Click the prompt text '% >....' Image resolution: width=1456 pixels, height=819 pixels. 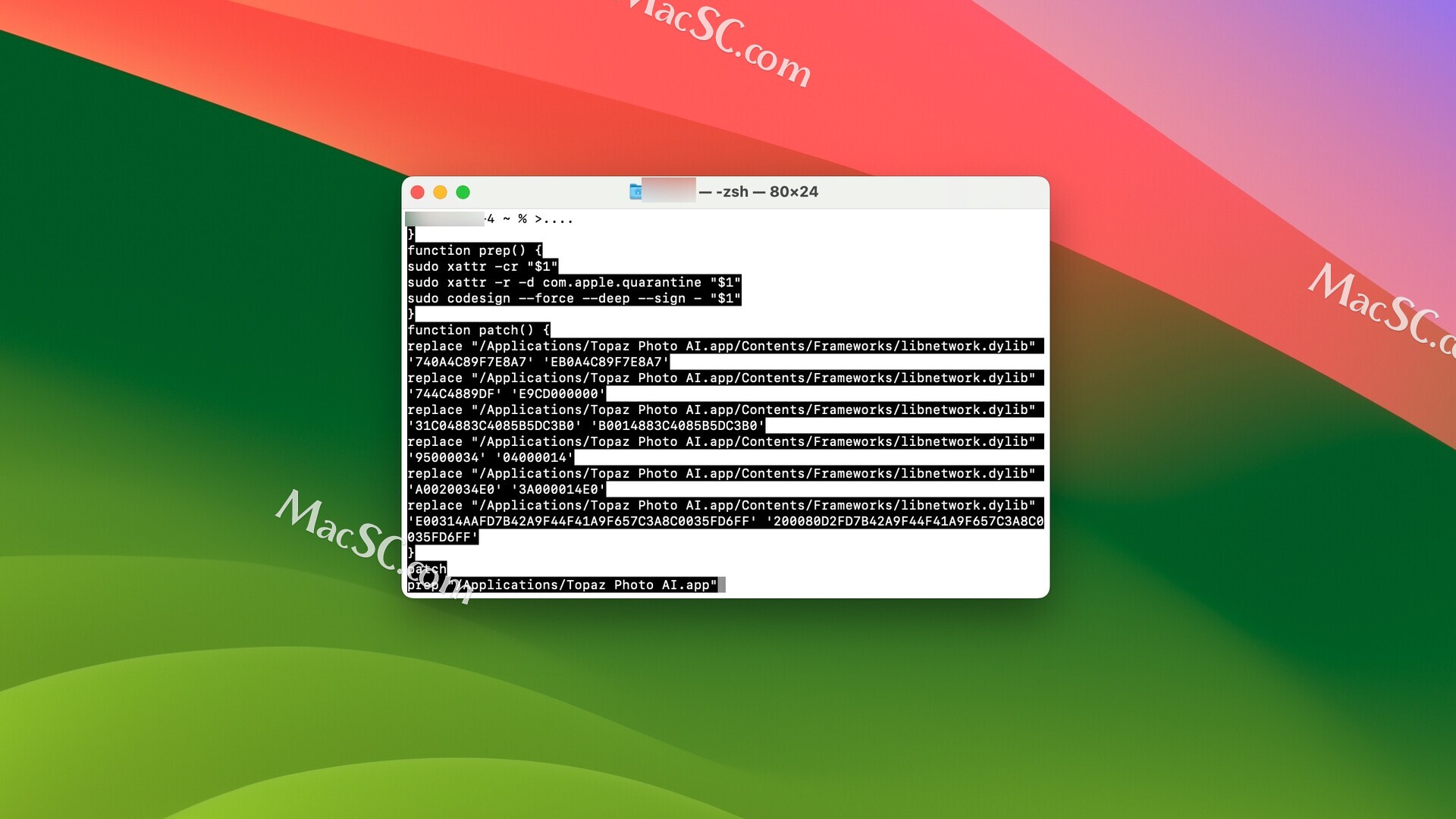[x=546, y=219]
